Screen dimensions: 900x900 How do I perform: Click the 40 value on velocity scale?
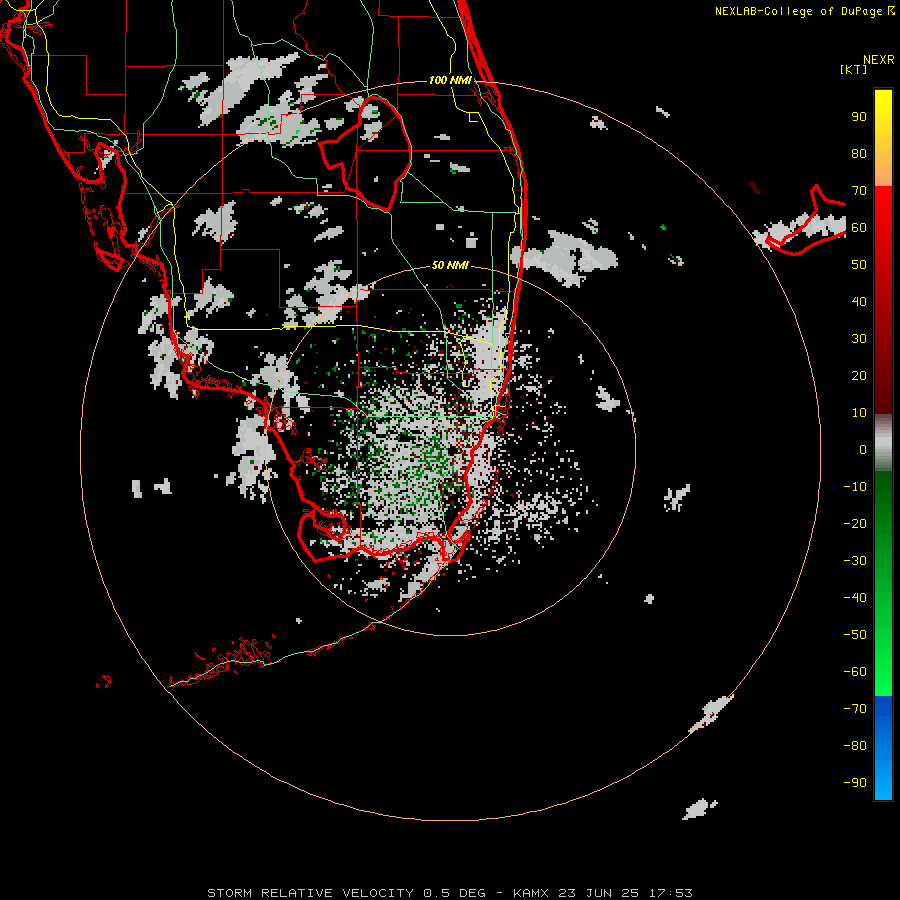(x=859, y=302)
